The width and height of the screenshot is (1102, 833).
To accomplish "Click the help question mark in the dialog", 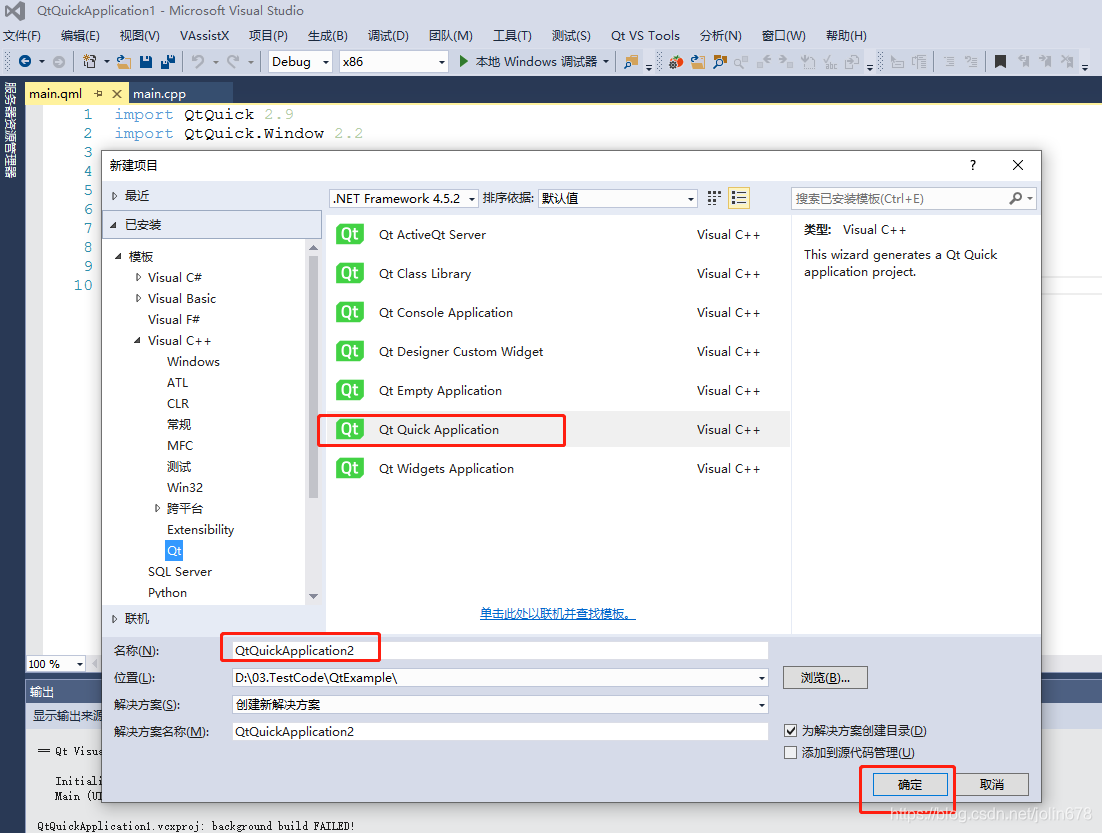I will tap(973, 165).
